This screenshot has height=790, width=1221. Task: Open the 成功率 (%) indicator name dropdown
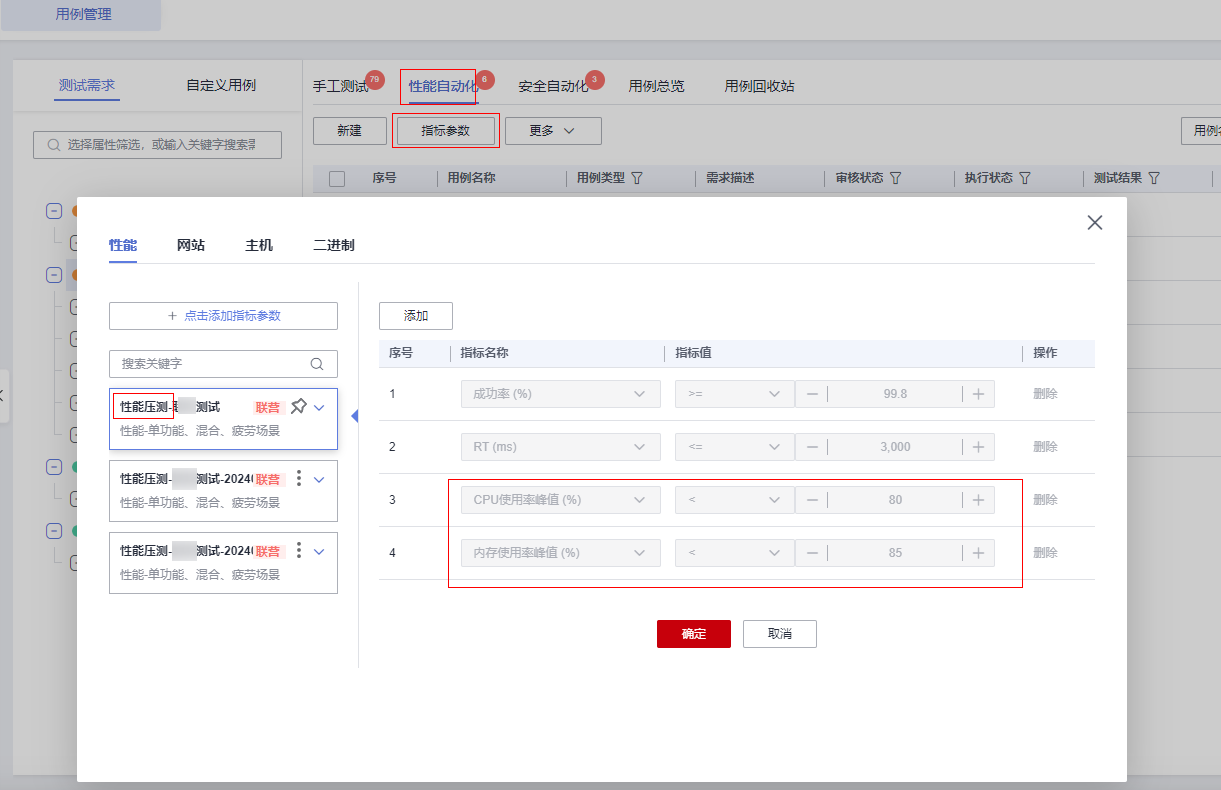coord(560,394)
